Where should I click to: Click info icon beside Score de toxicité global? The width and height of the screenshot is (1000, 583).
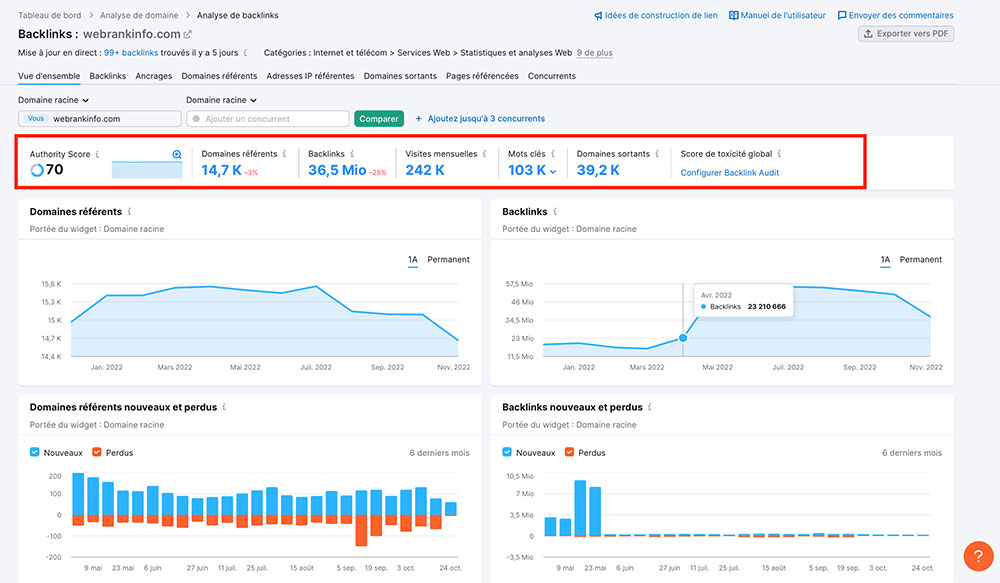(x=779, y=154)
